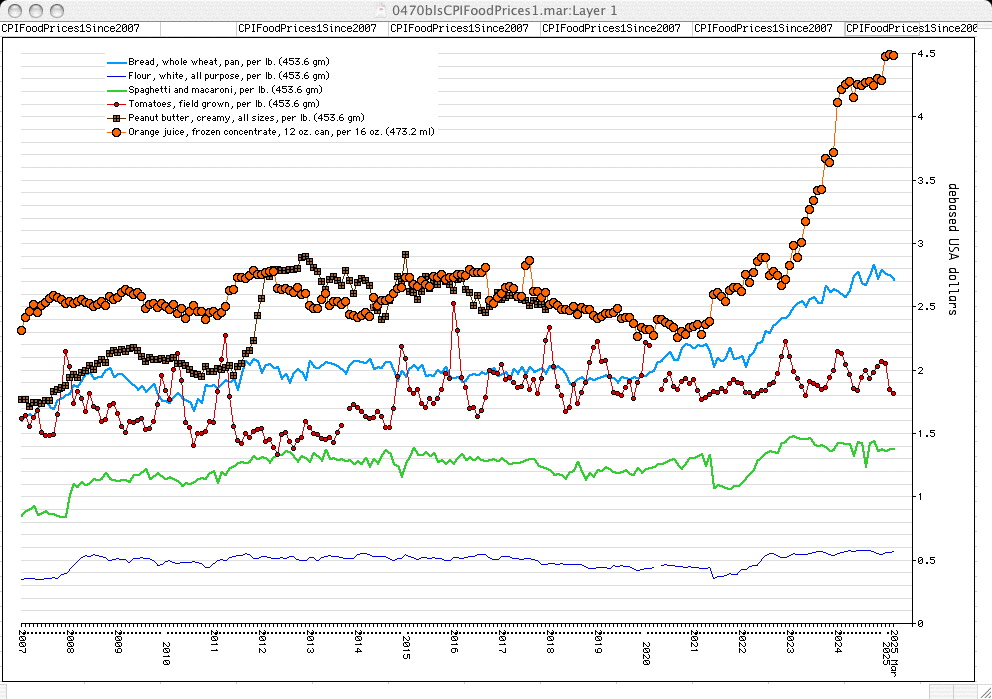Click the window close button
The height and width of the screenshot is (699, 992).
pos(15,11)
